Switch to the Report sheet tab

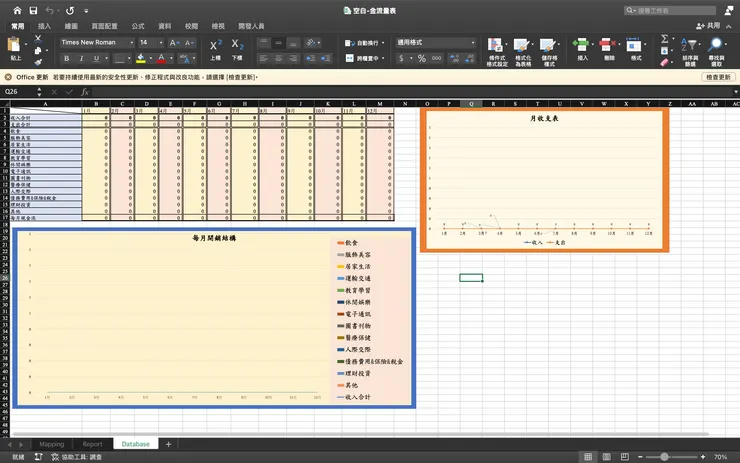coord(92,443)
